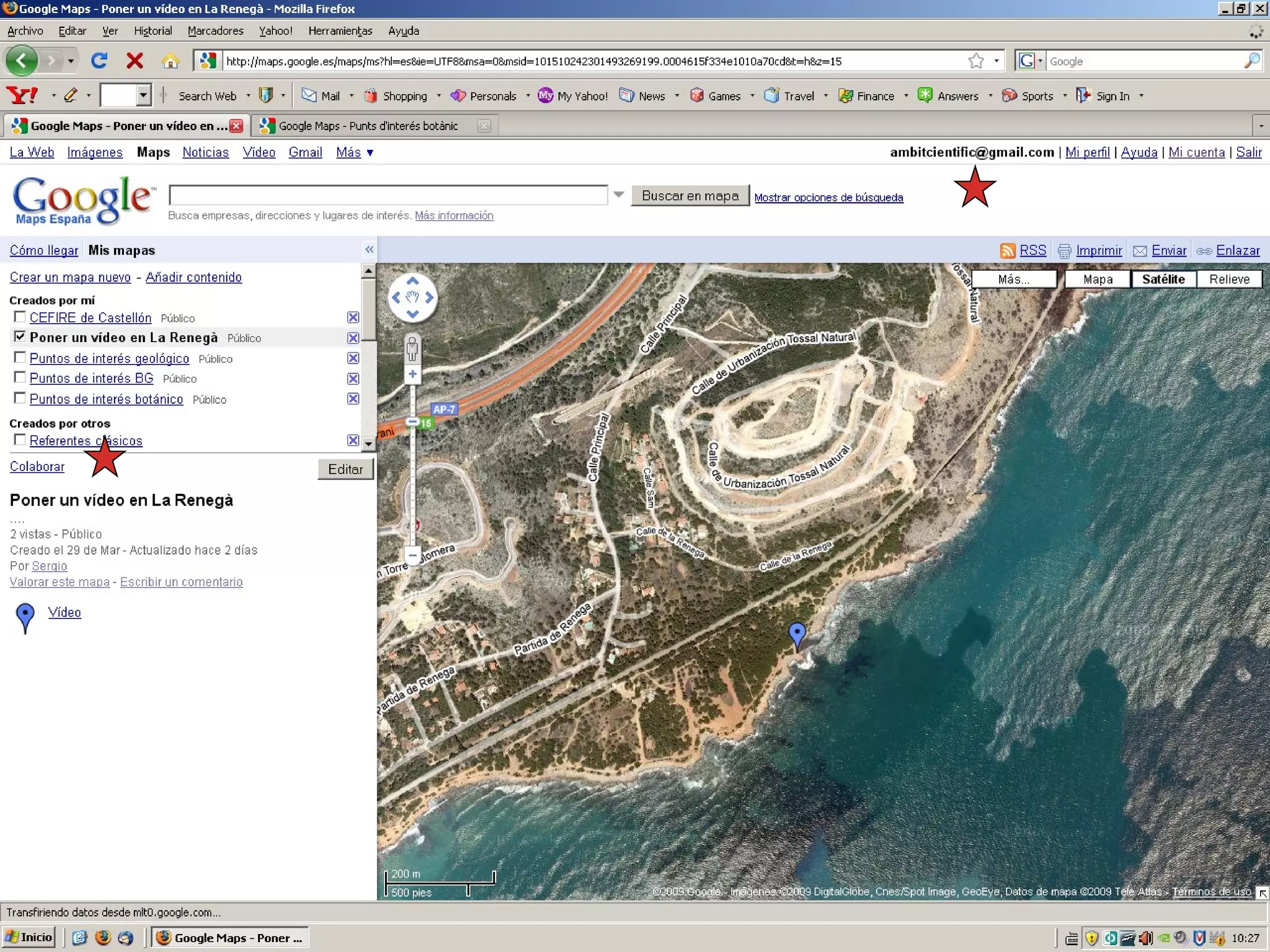Uncheck Poner un vídeo en La Renegà
1270x952 pixels.
pyautogui.click(x=20, y=337)
